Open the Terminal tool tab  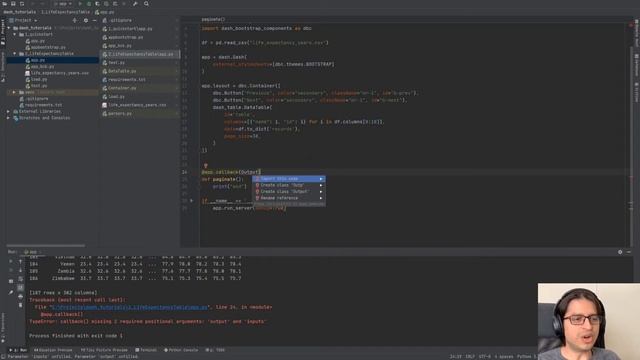tap(146, 350)
